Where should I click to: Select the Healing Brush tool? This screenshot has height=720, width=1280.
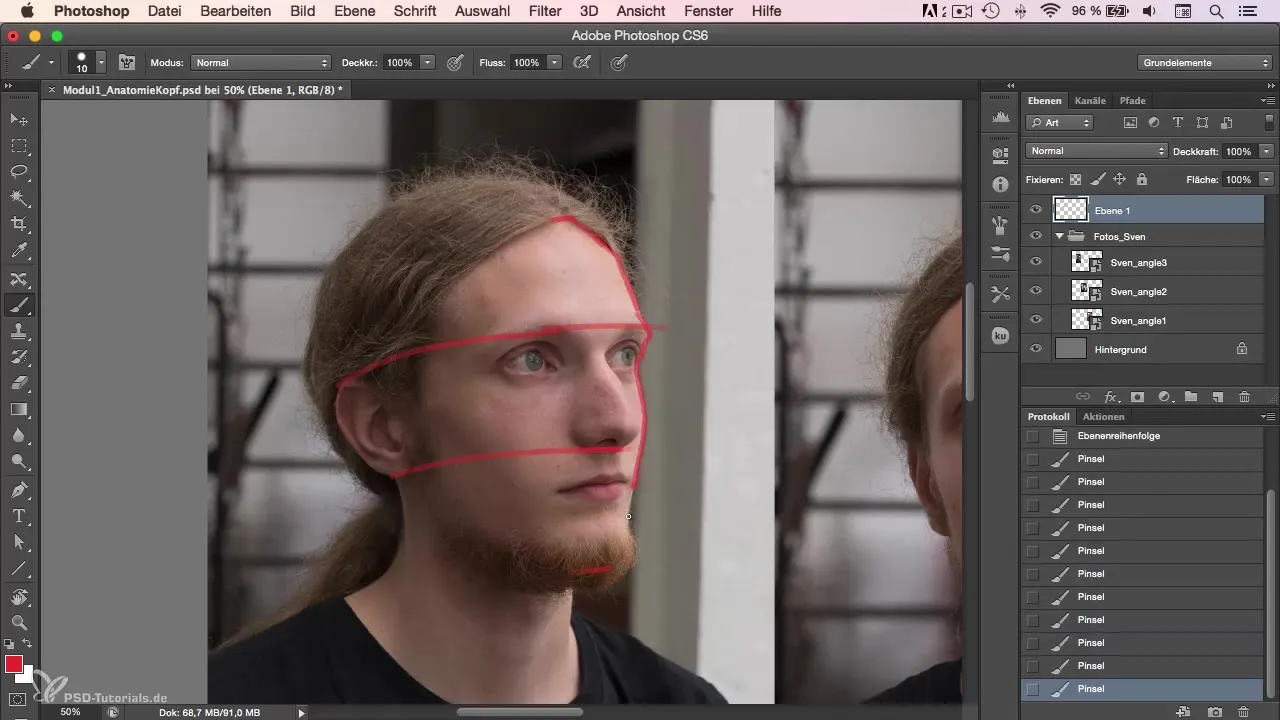tap(19, 279)
